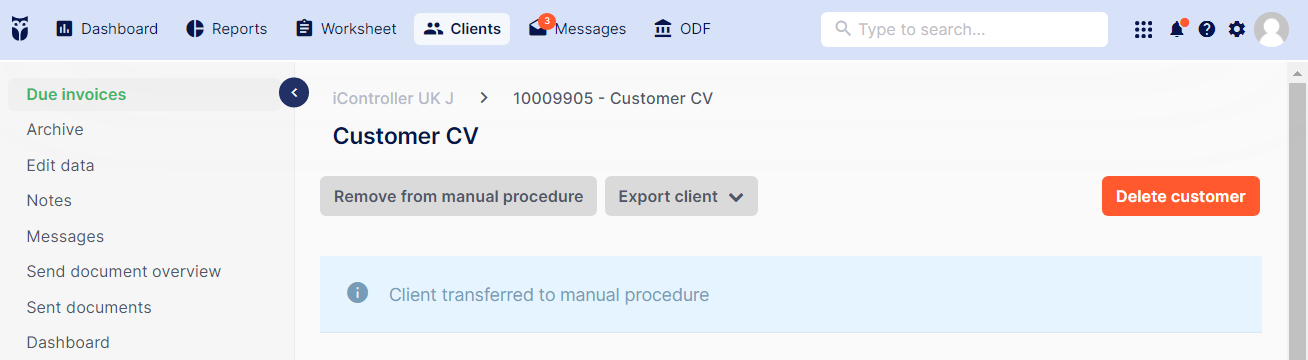Click the help question mark icon
Viewport: 1308px width, 360px height.
click(x=1207, y=29)
